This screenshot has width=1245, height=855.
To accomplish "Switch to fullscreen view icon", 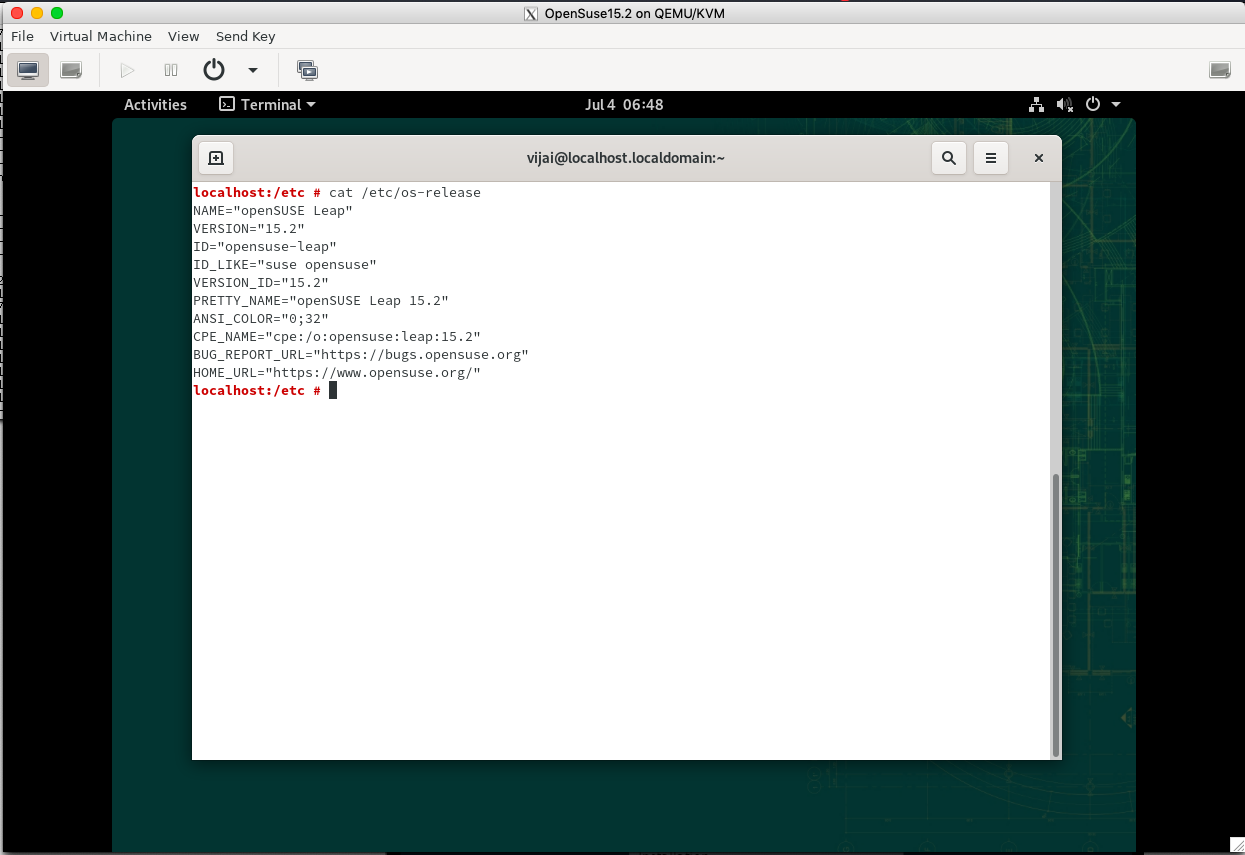I will click(x=1219, y=70).
